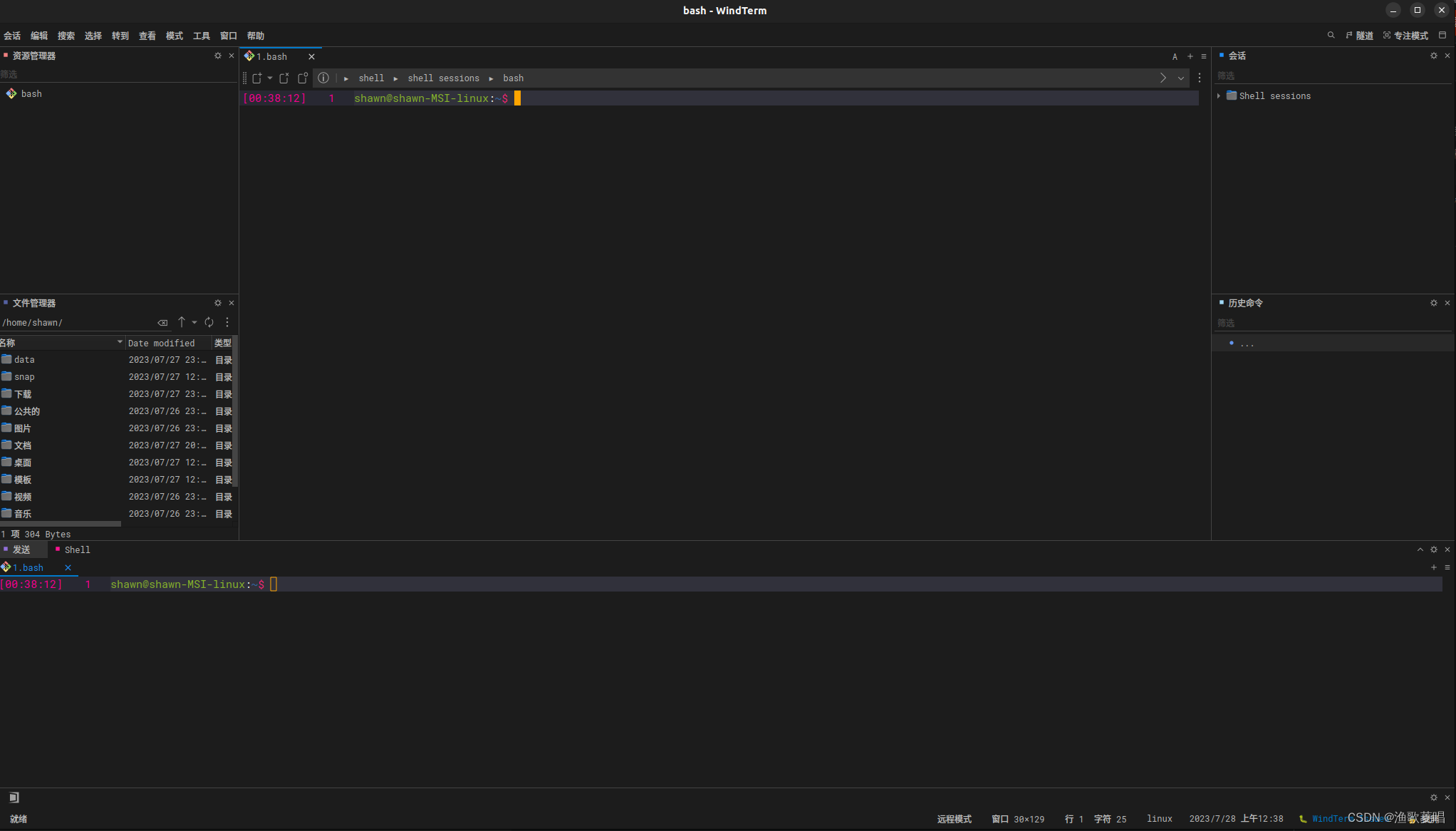
Task: Open the 下载 folder in file list
Action: (x=23, y=394)
